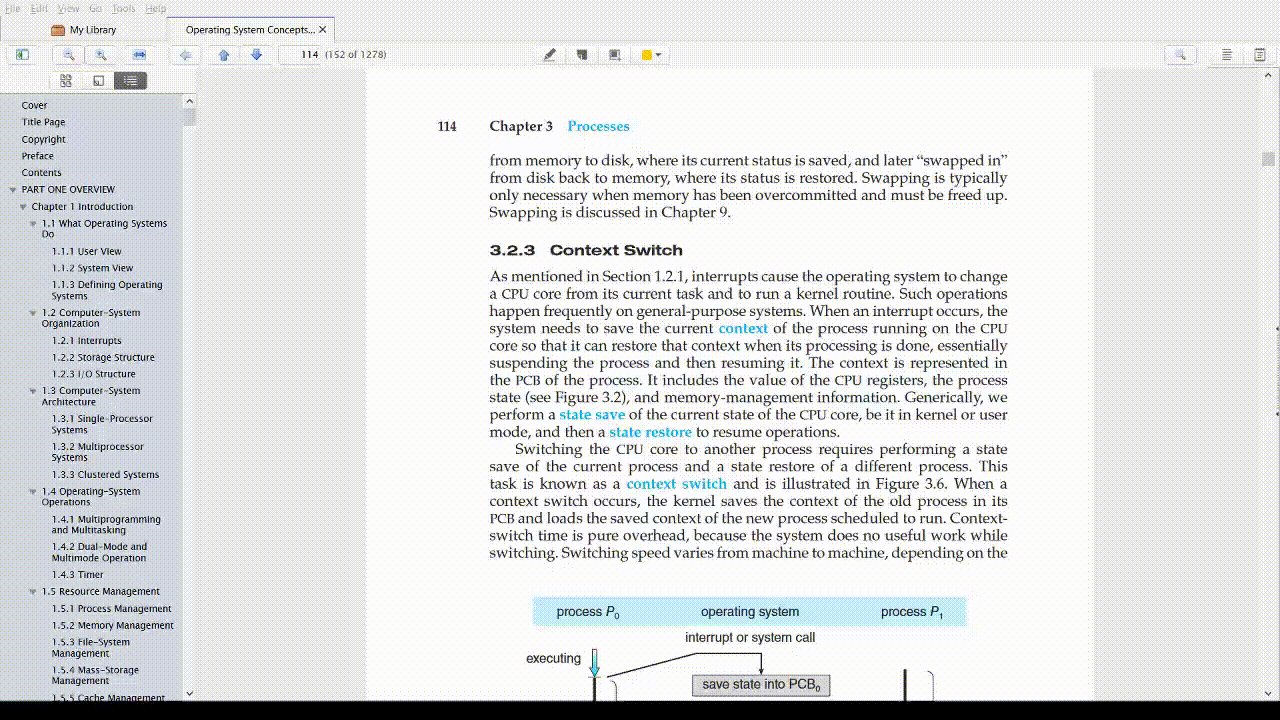Collapse the 1.2 Computer-System Organization node
The image size is (1280, 720).
point(33,313)
